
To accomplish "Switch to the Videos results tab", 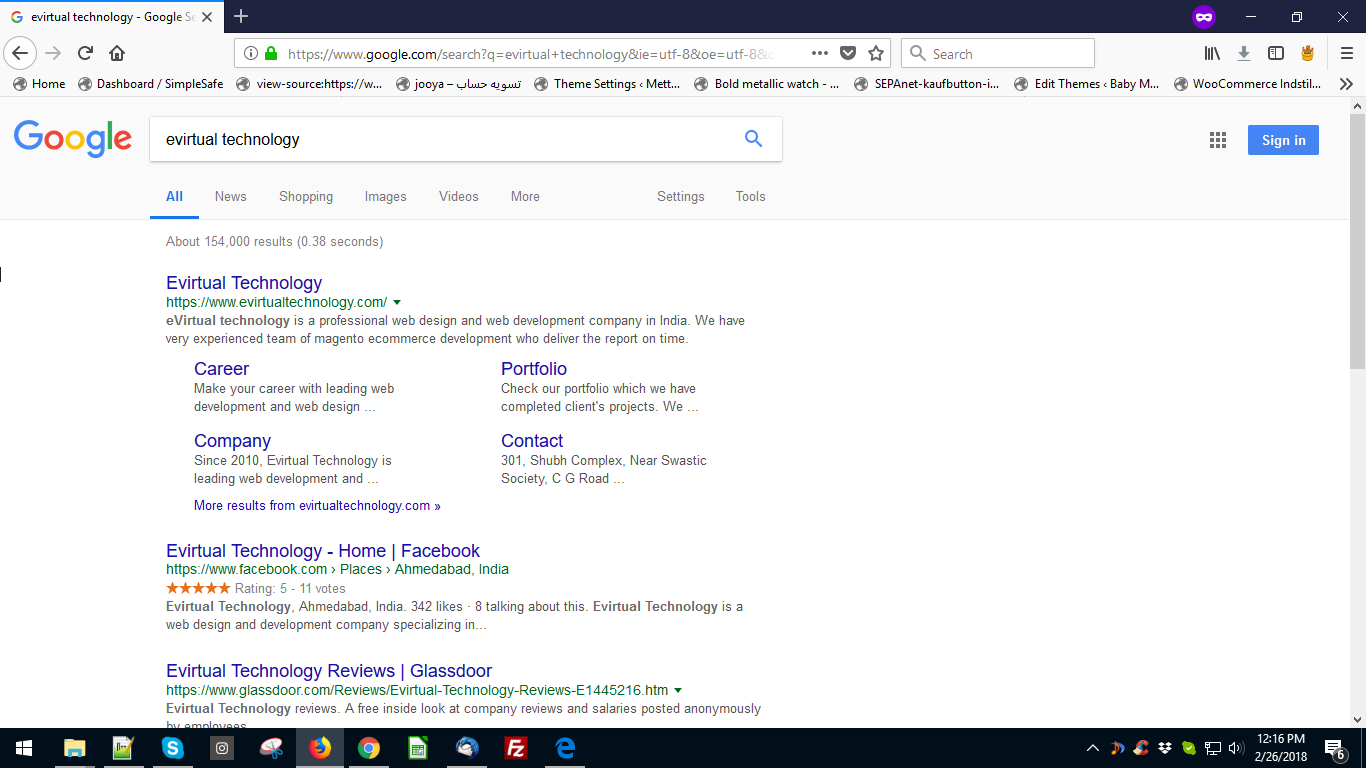I will (459, 196).
